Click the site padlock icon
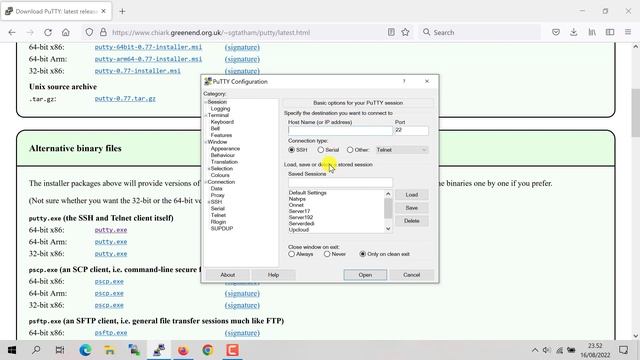Viewport: 640px width, 360px height. tap(103, 32)
